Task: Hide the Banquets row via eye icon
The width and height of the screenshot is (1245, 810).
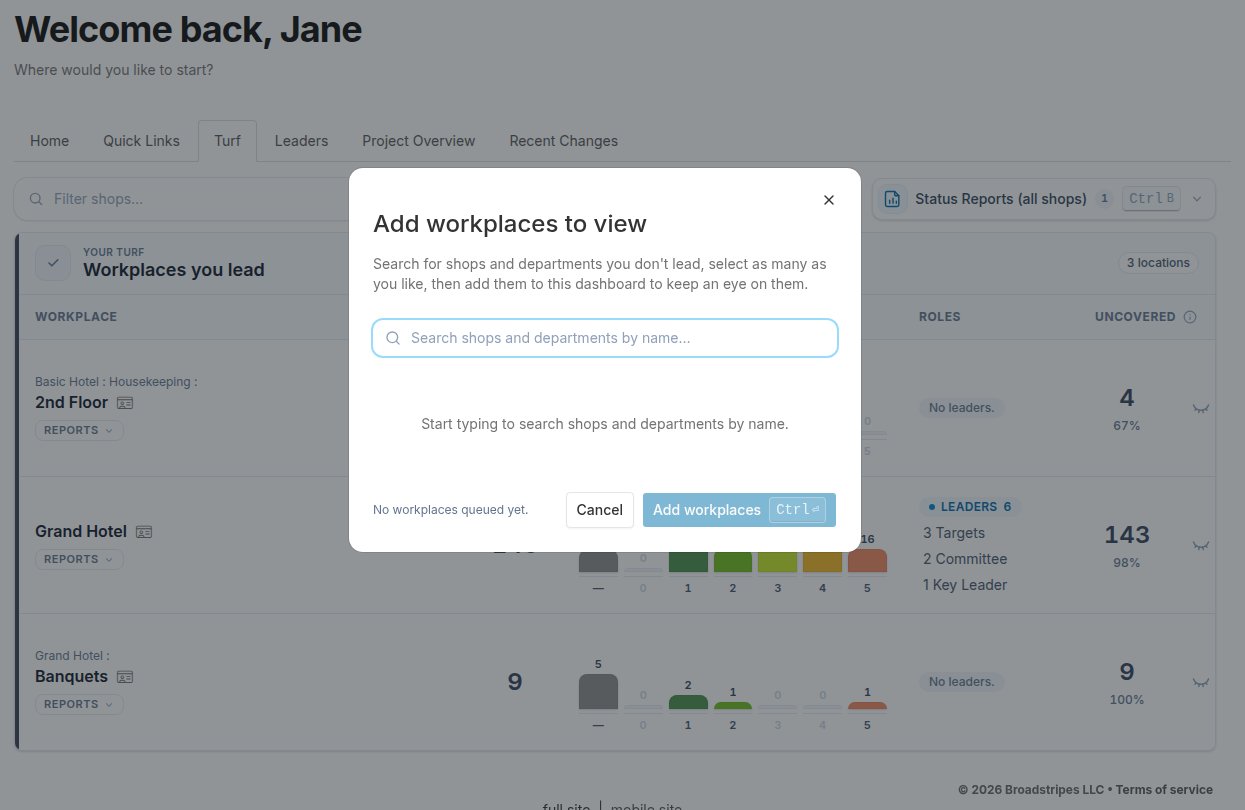Action: [x=1201, y=682]
